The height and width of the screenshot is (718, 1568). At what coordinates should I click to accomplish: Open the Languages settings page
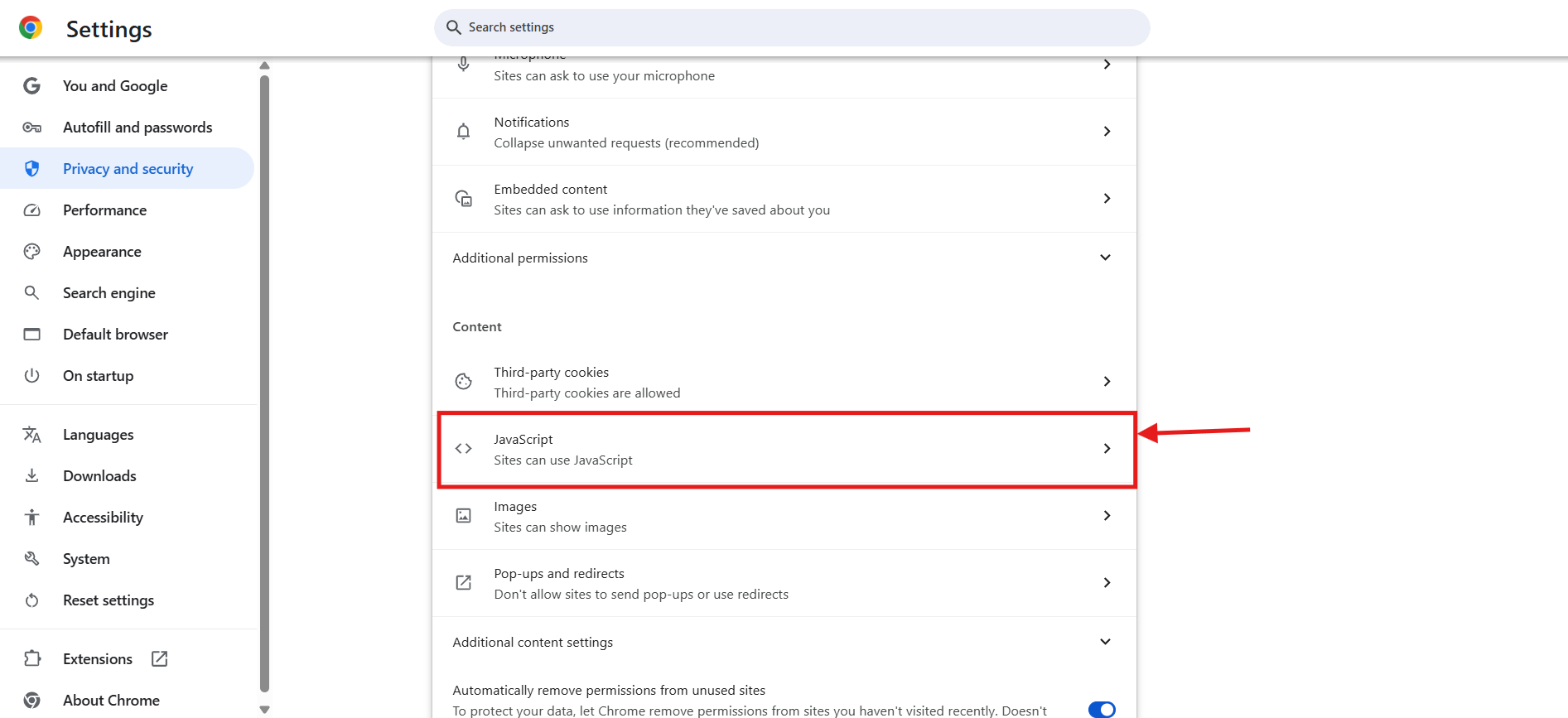98,434
